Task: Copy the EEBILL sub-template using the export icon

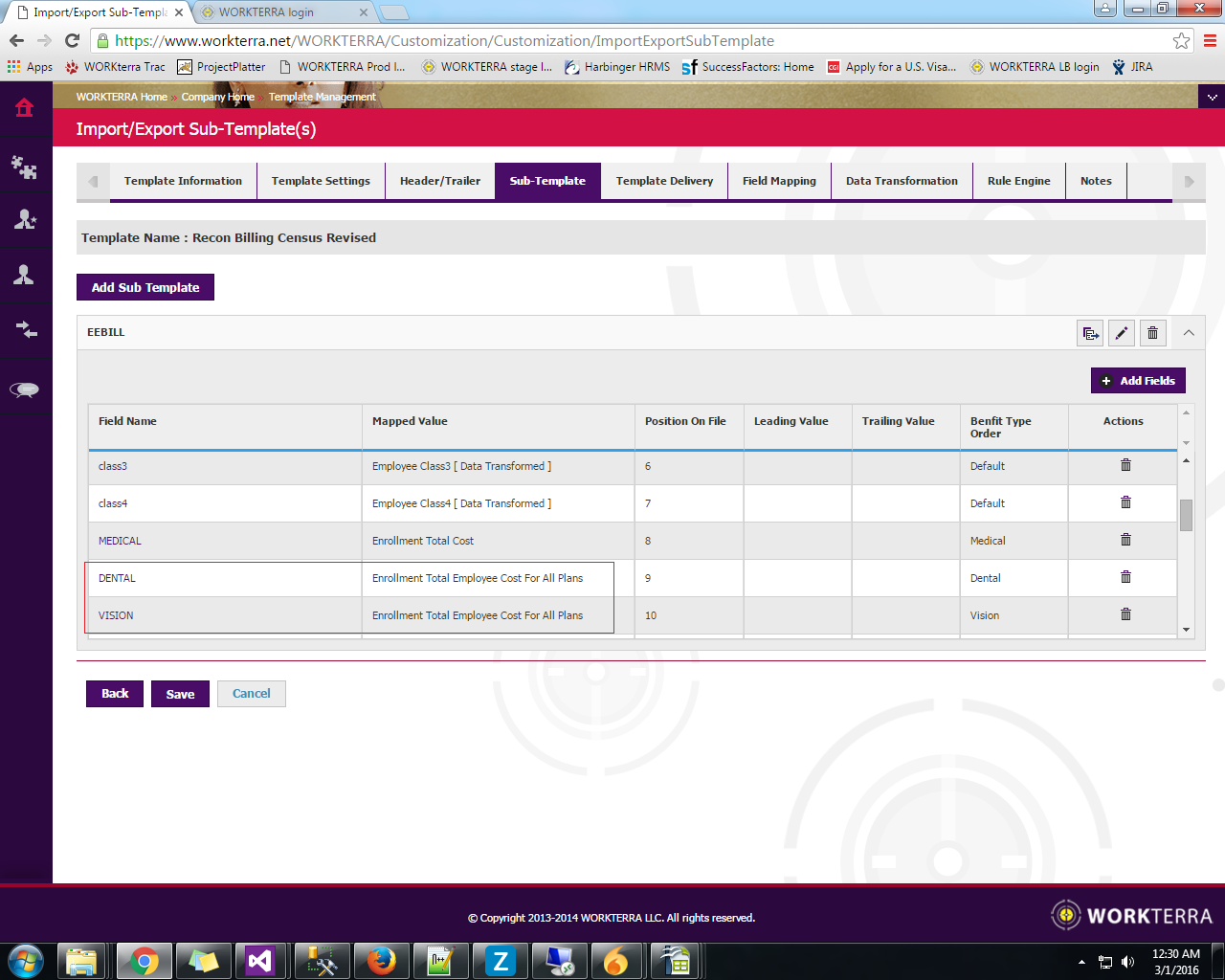Action: [x=1090, y=332]
